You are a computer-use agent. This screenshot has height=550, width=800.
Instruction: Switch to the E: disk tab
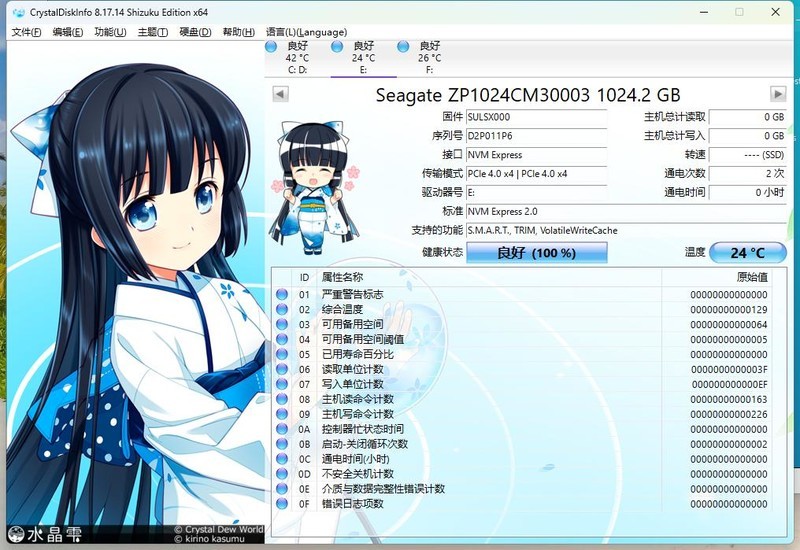[x=363, y=58]
